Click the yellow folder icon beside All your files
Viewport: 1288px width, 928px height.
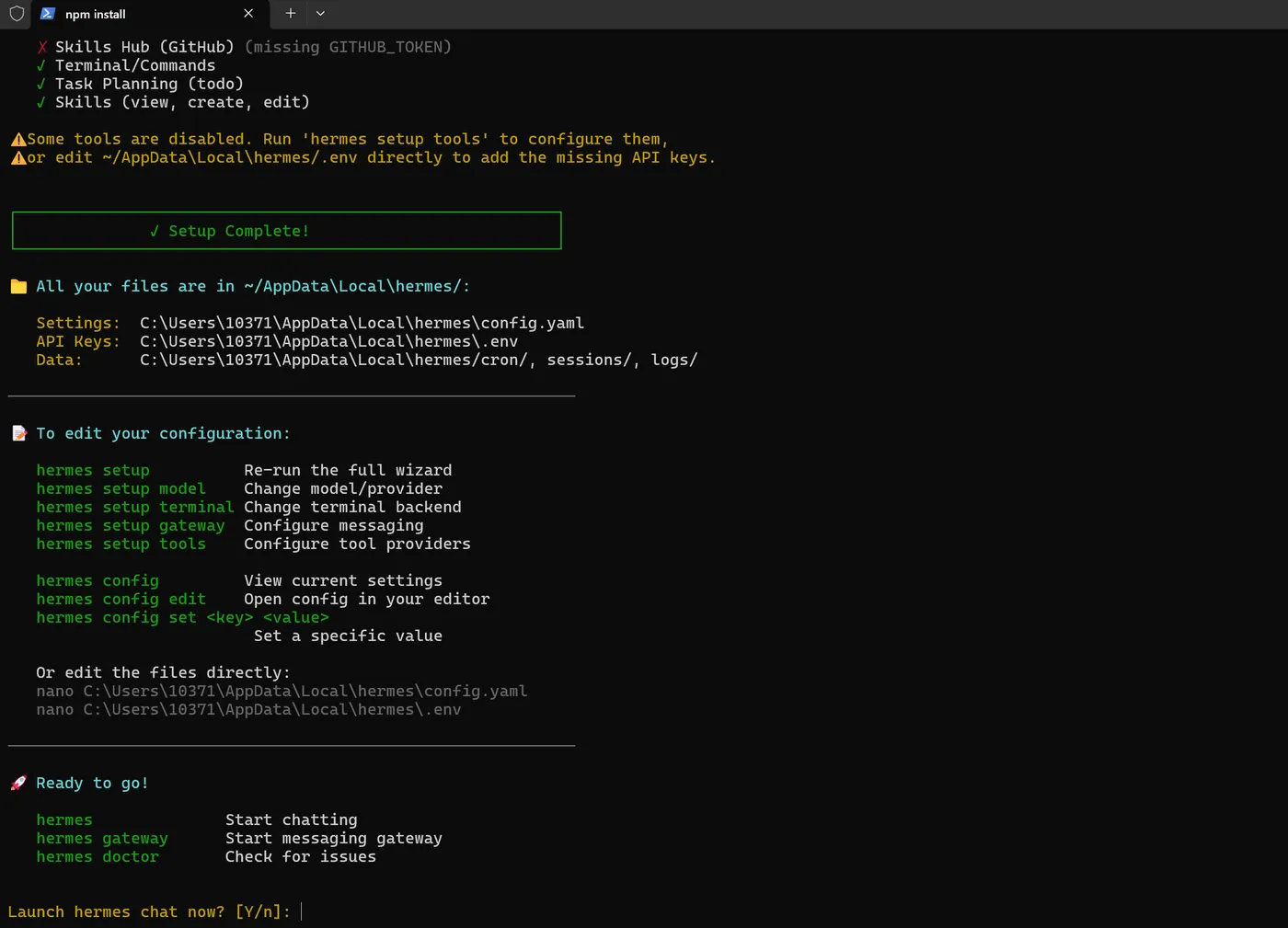click(x=18, y=286)
